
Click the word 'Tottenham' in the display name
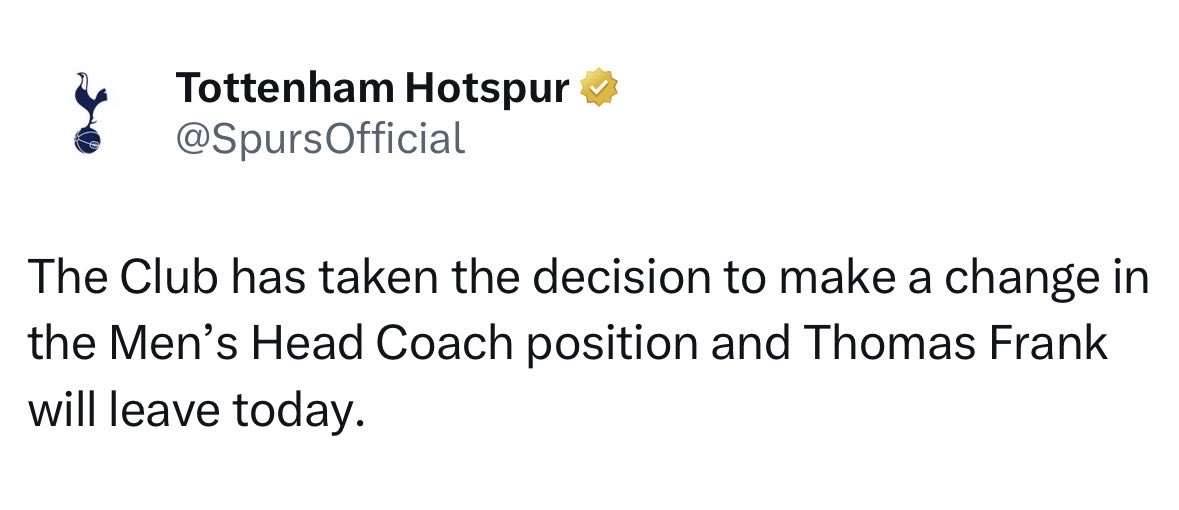pos(284,88)
